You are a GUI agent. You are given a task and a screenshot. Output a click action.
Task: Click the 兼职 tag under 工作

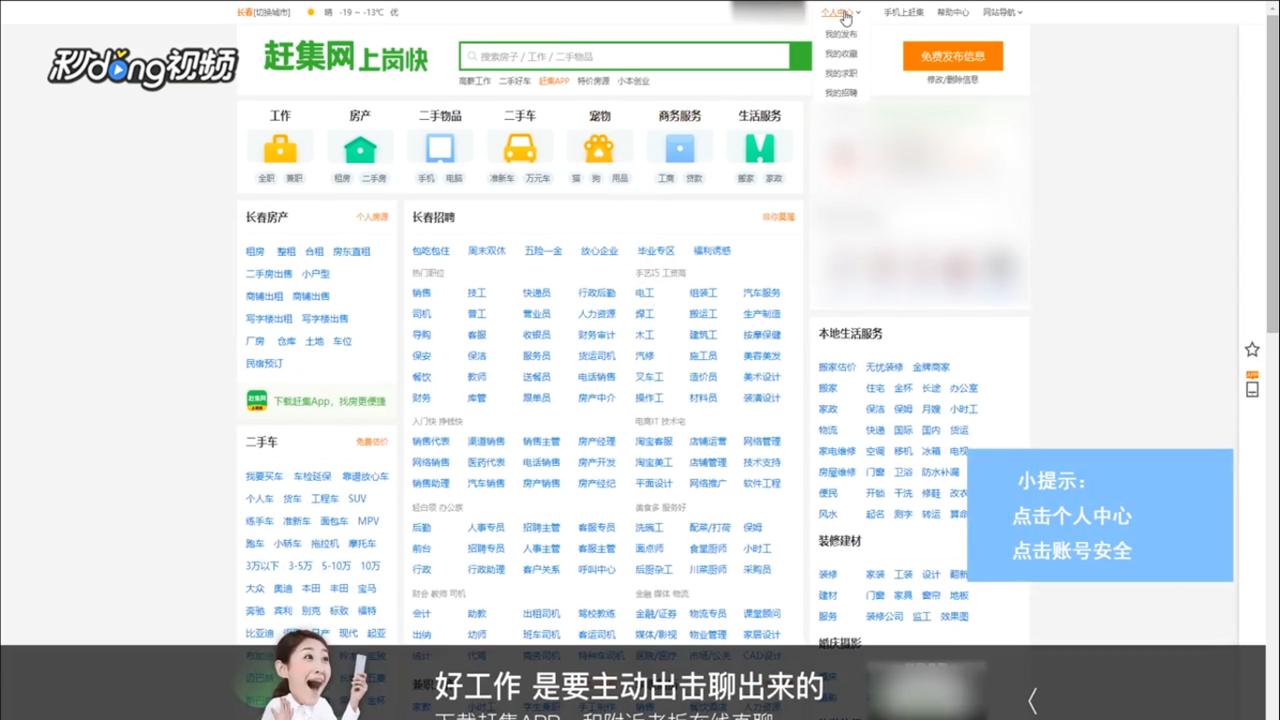pyautogui.click(x=294, y=178)
